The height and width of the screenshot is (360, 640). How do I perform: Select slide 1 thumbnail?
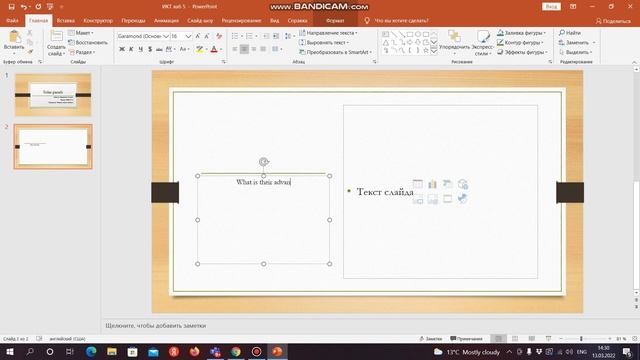point(53,95)
